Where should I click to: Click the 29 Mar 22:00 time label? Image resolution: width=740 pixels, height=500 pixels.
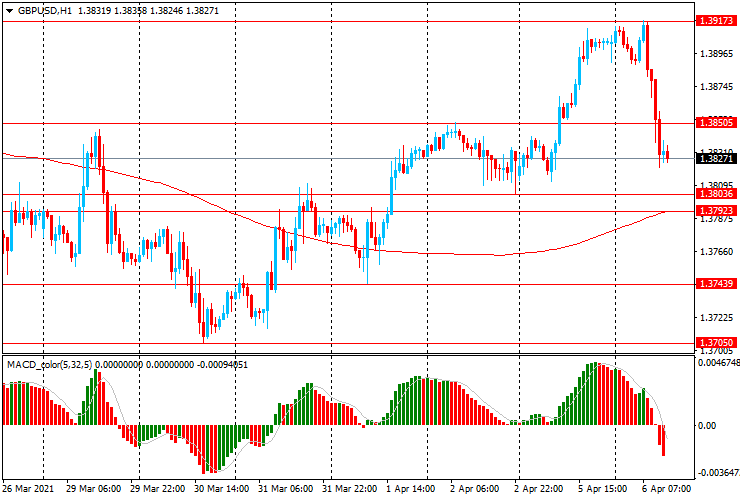[158, 488]
